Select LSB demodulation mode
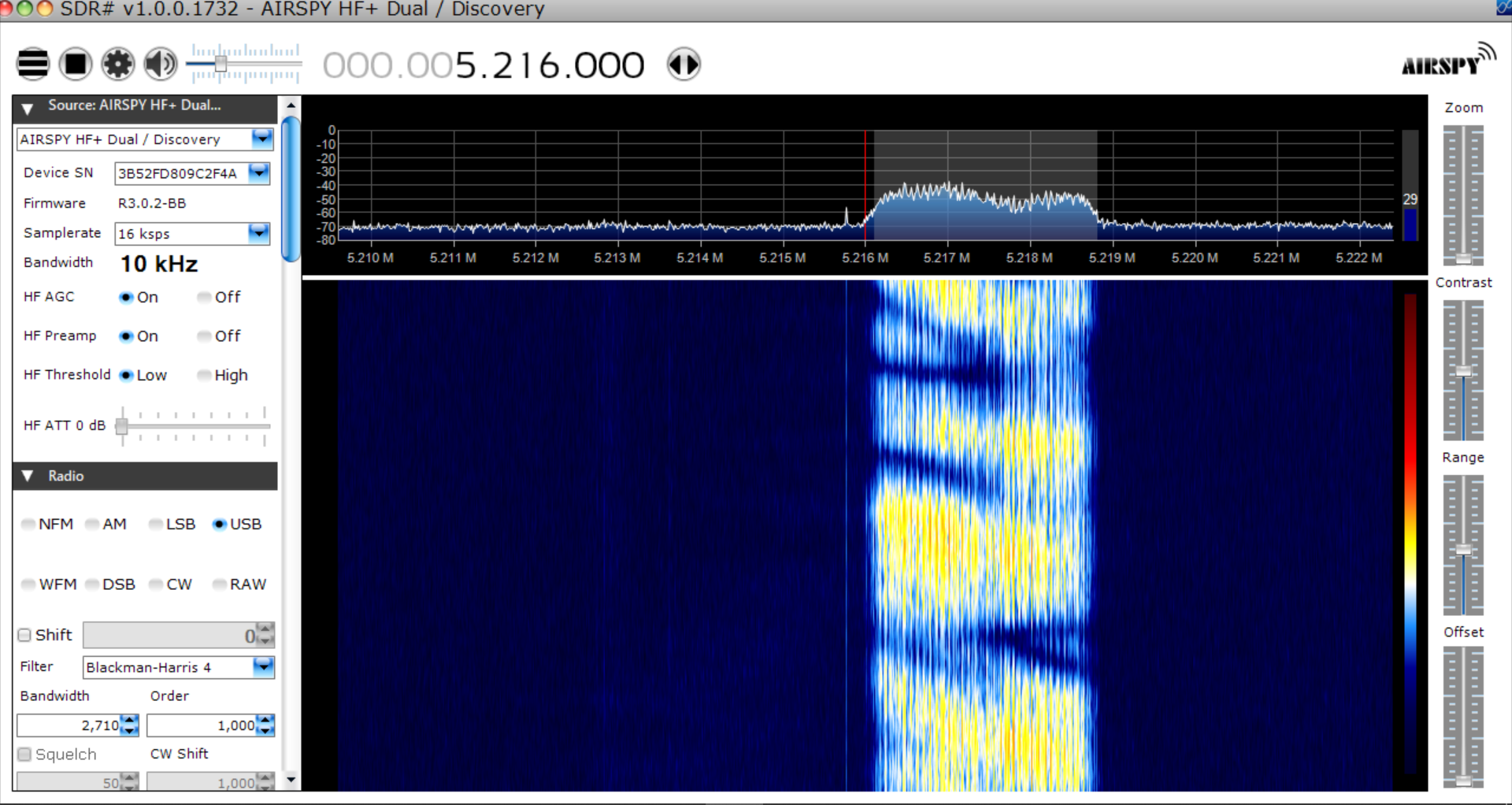Viewport: 1512px width, 805px height. (156, 525)
